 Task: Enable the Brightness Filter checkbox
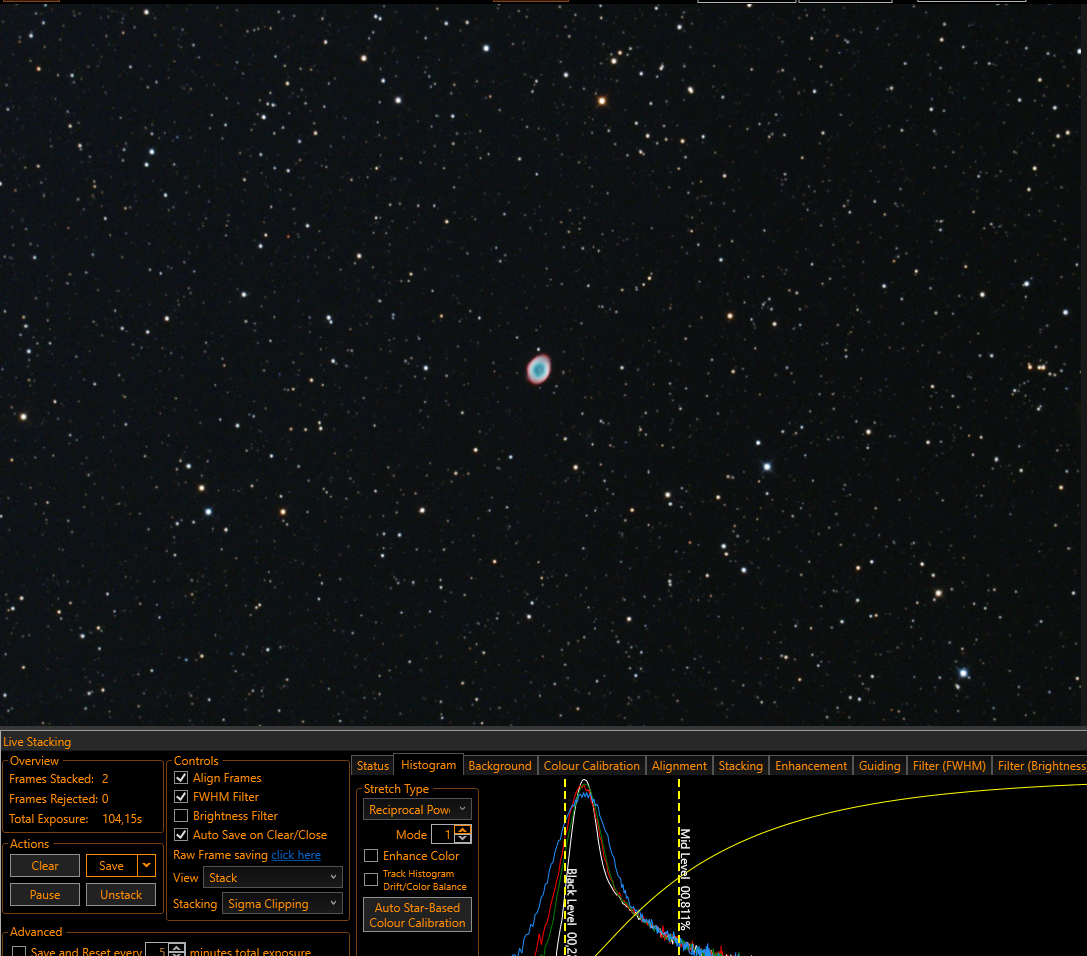point(181,816)
